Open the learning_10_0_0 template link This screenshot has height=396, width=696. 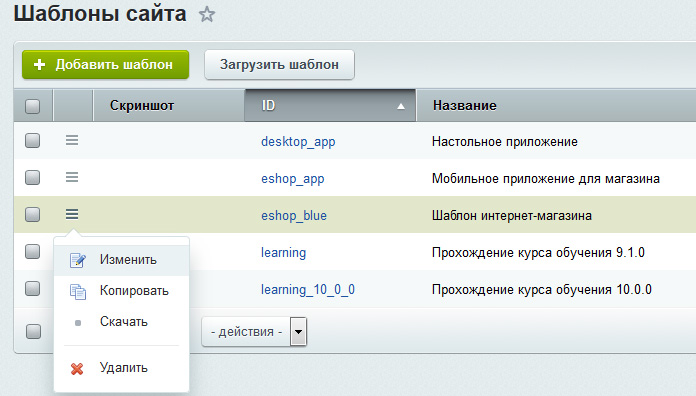pos(308,290)
